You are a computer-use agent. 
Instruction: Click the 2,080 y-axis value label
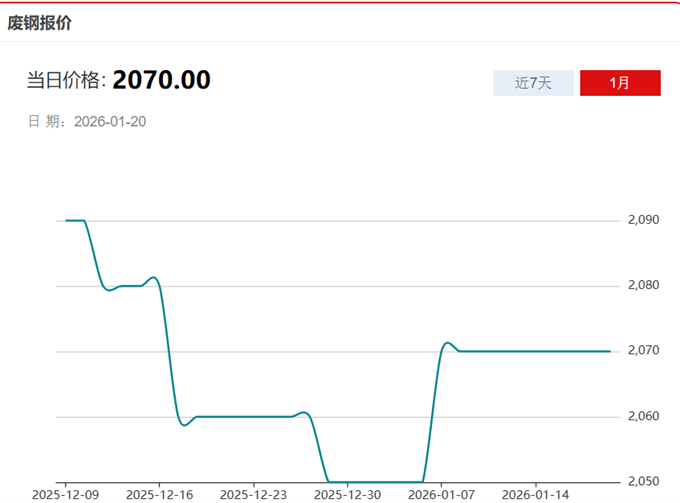(x=641, y=286)
